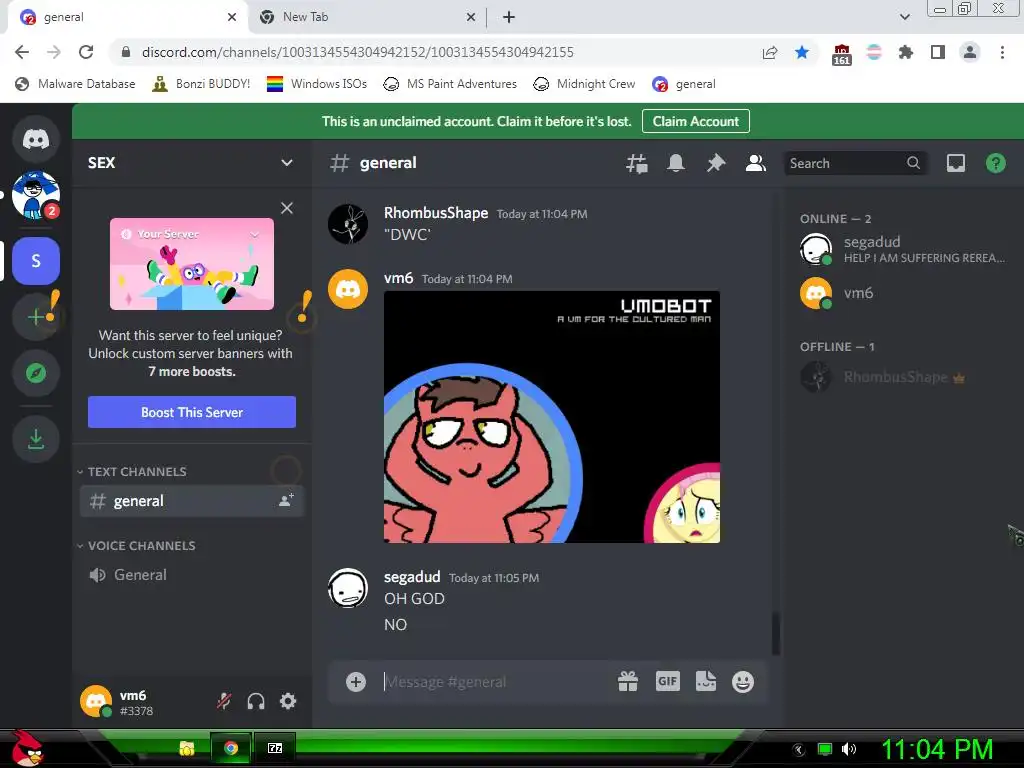Go back in browser history
Image resolution: width=1024 pixels, height=768 pixels.
pos(22,52)
